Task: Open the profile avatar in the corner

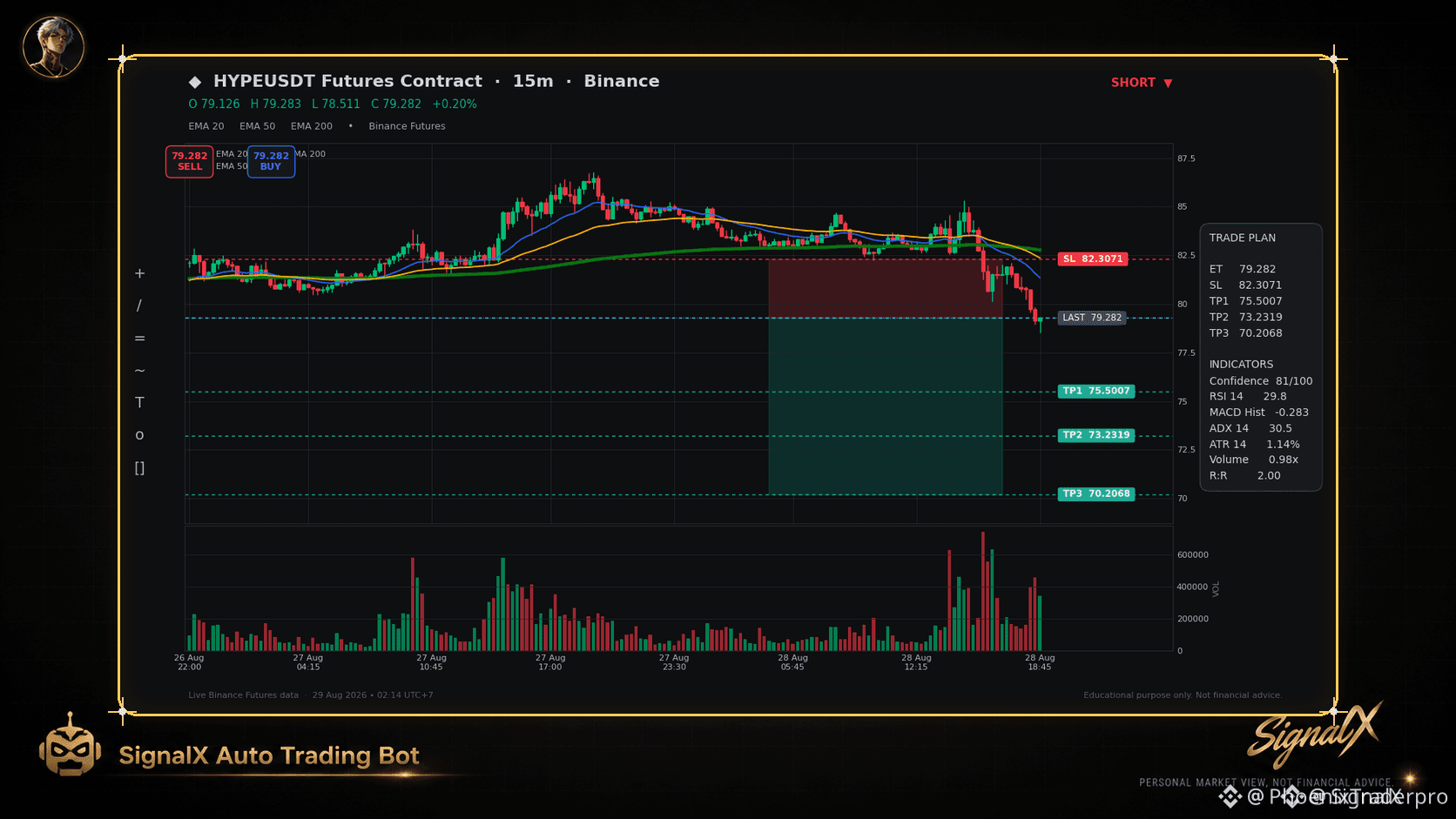Action: click(53, 47)
